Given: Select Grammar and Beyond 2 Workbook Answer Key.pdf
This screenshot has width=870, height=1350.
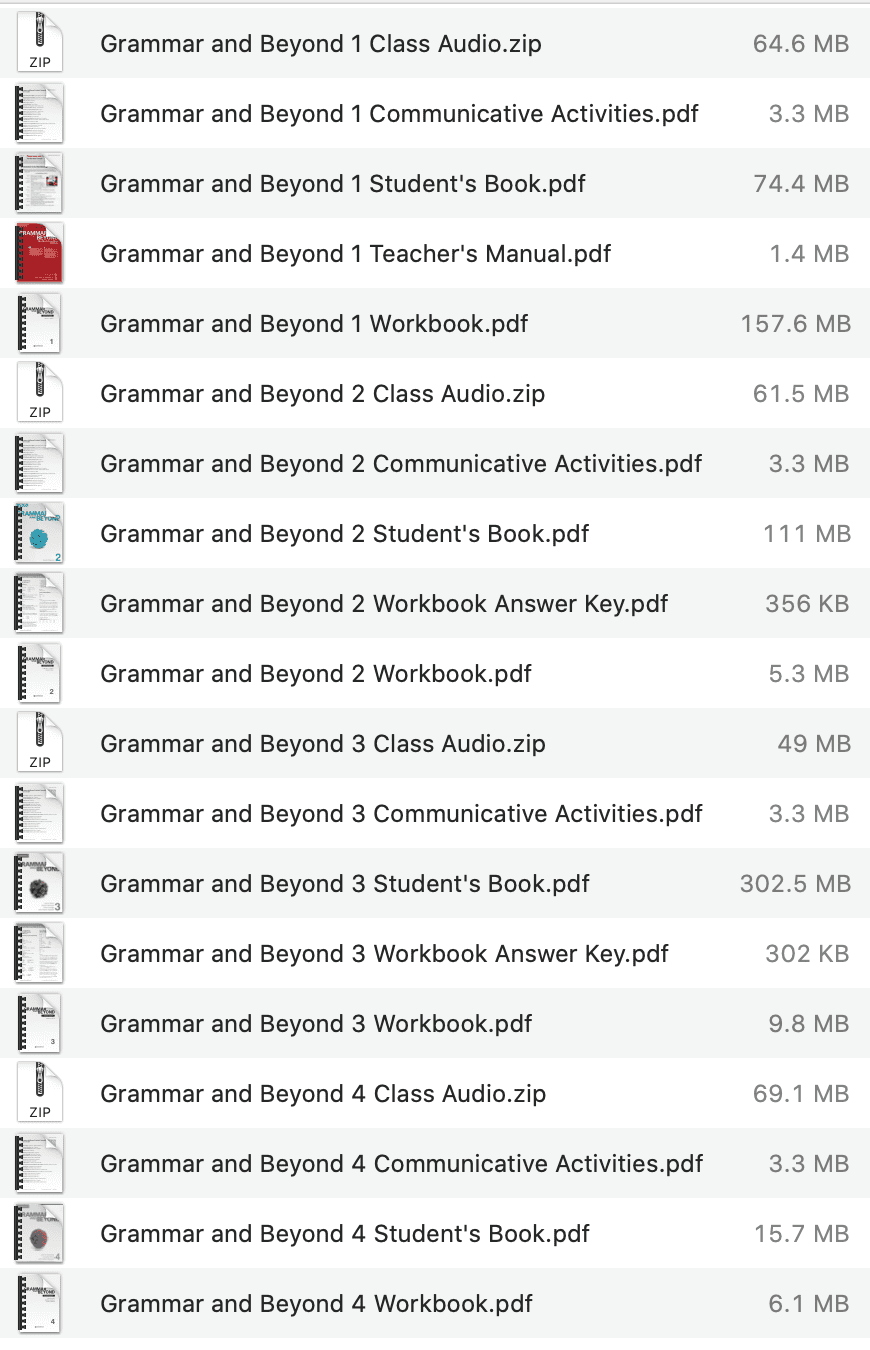Looking at the screenshot, I should click(x=384, y=604).
